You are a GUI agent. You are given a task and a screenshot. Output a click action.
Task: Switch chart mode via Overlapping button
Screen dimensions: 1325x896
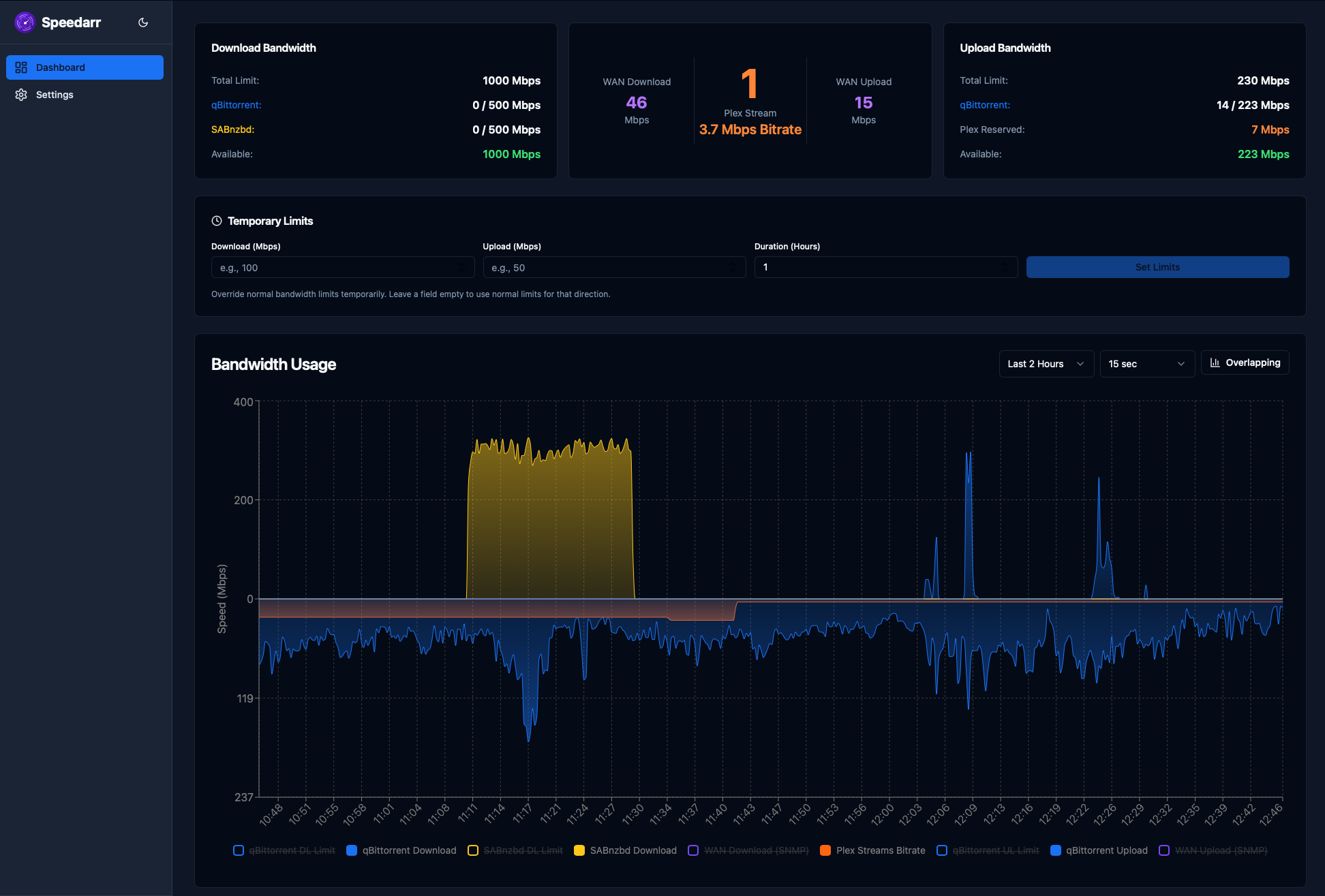pos(1245,362)
